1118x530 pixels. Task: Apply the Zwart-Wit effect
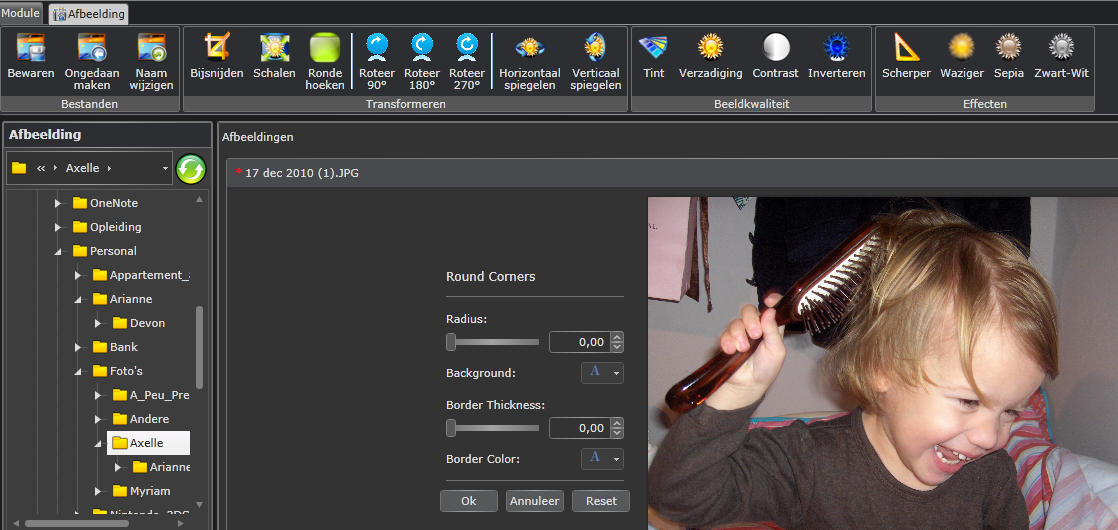(x=1061, y=47)
